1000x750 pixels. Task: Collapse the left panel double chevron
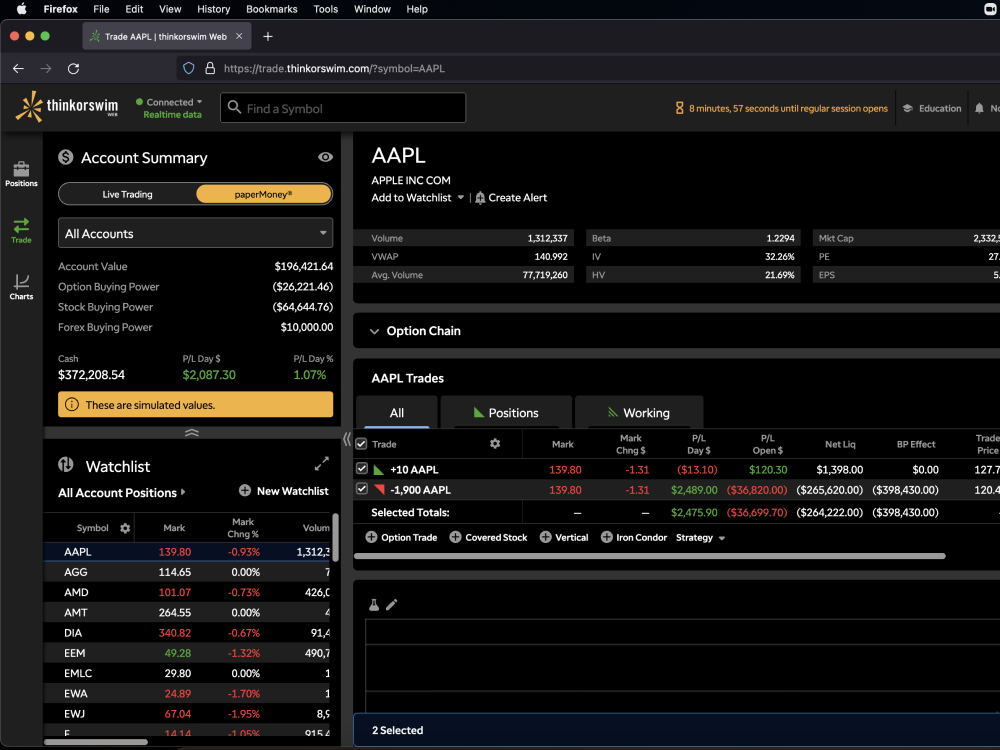pyautogui.click(x=347, y=439)
